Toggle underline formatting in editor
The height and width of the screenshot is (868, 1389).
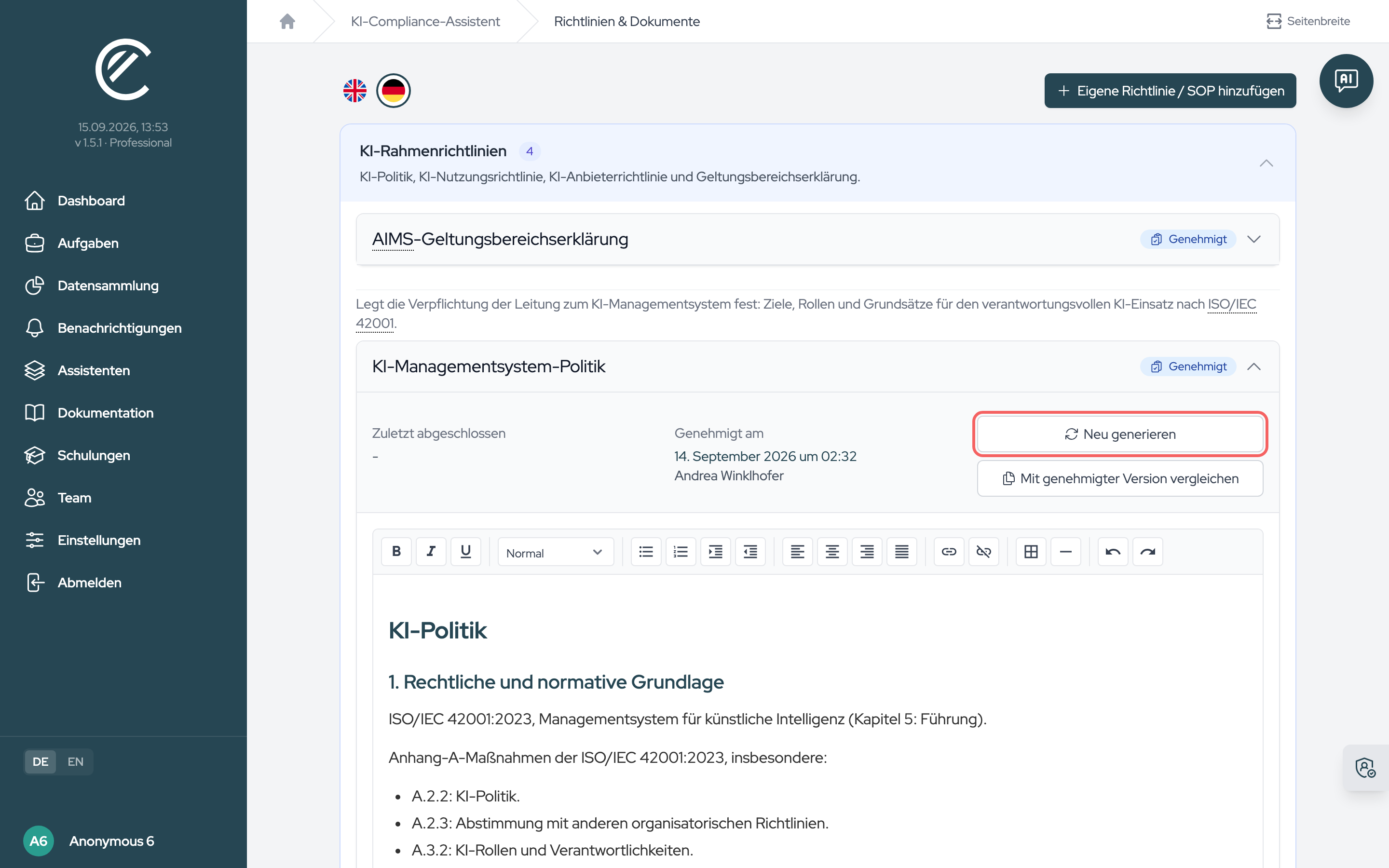click(x=465, y=552)
